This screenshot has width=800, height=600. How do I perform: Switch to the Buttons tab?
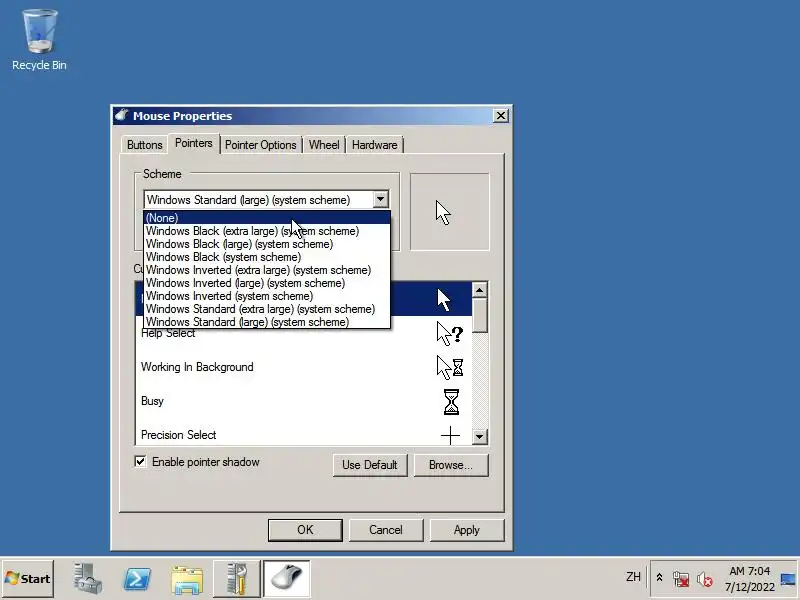click(x=144, y=145)
